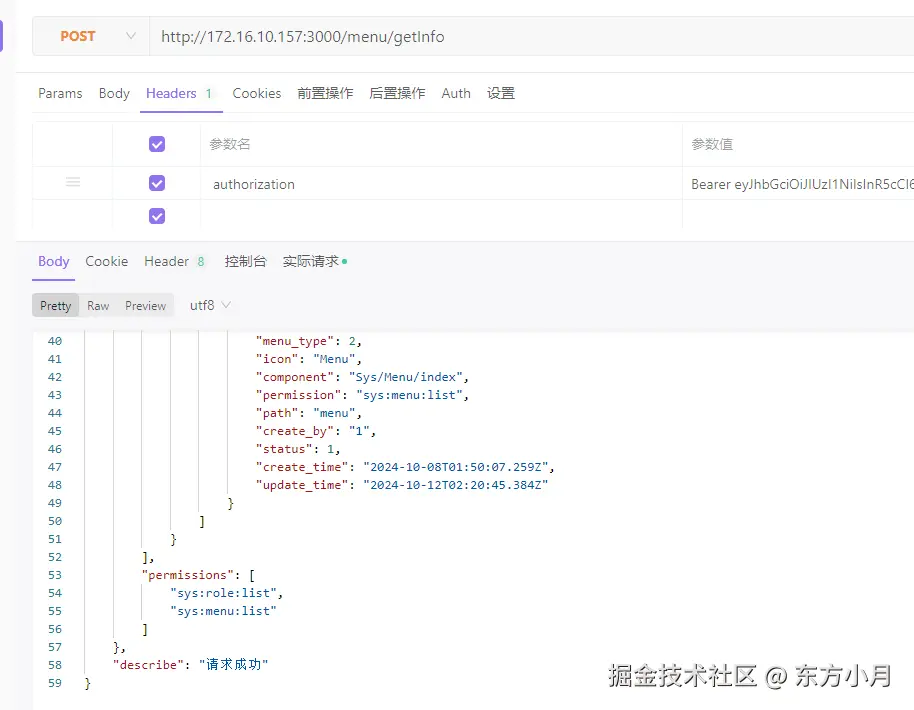Image resolution: width=914 pixels, height=710 pixels.
Task: Click the "sys:menu:list" text on line 55
Action: click(223, 611)
